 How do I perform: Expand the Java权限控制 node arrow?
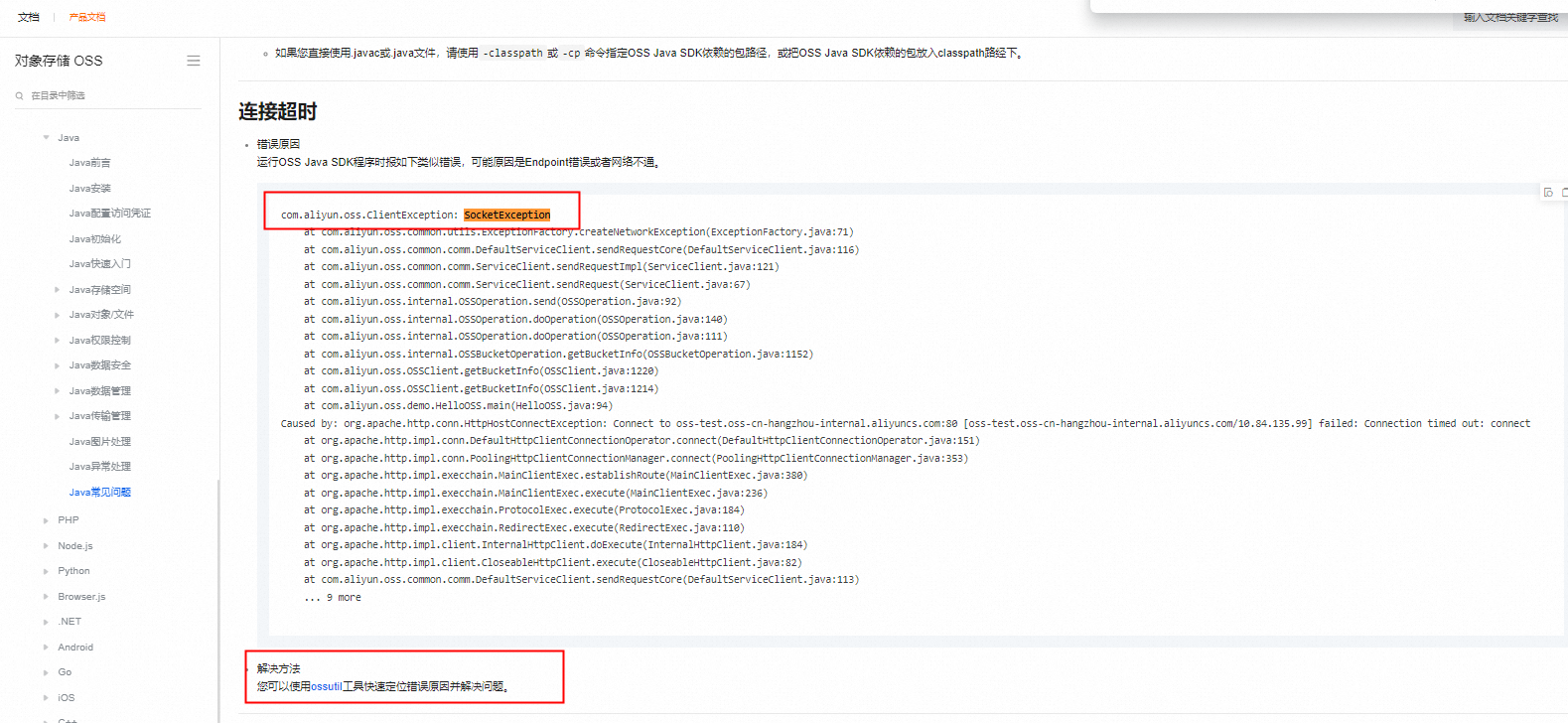pos(57,341)
